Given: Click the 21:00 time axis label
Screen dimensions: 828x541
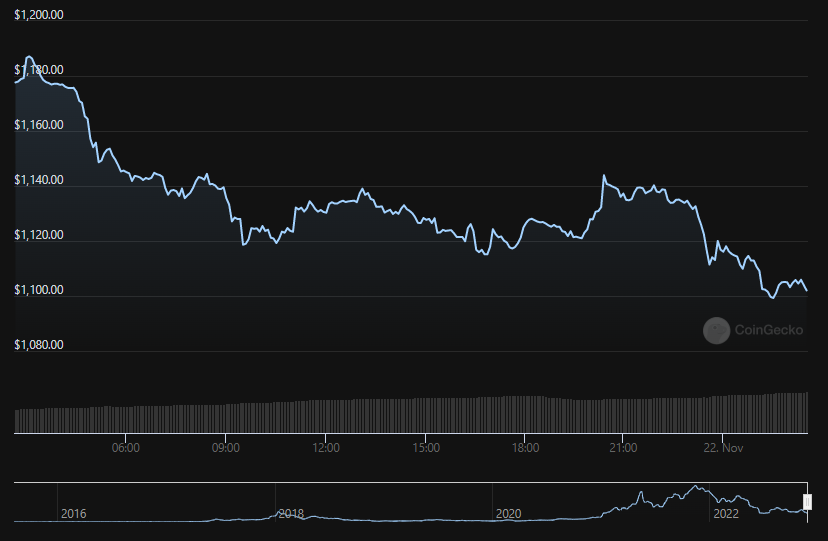Looking at the screenshot, I should [623, 448].
